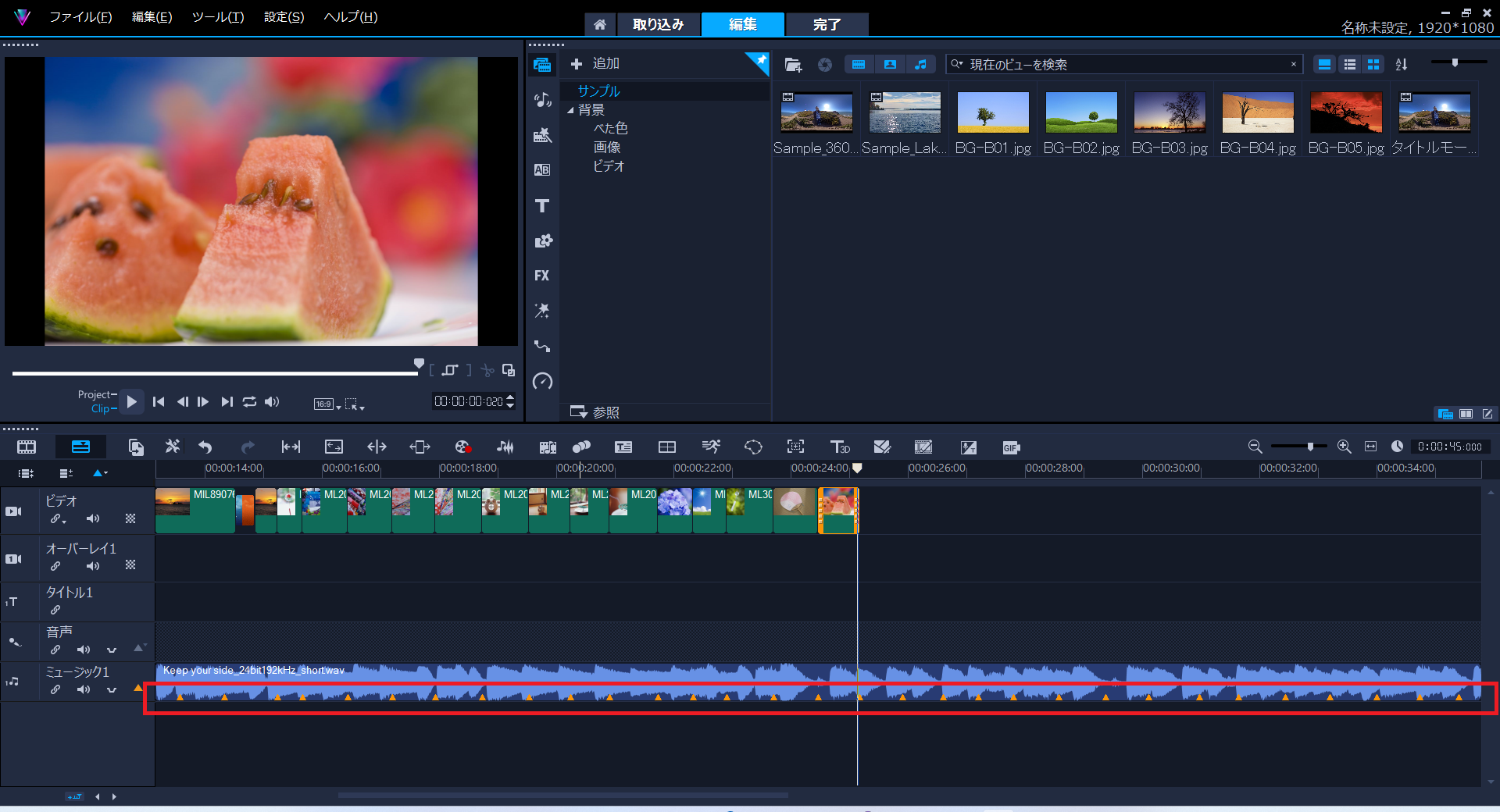Toggle the video filter for media library
The width and height of the screenshot is (1500, 812).
(x=859, y=65)
